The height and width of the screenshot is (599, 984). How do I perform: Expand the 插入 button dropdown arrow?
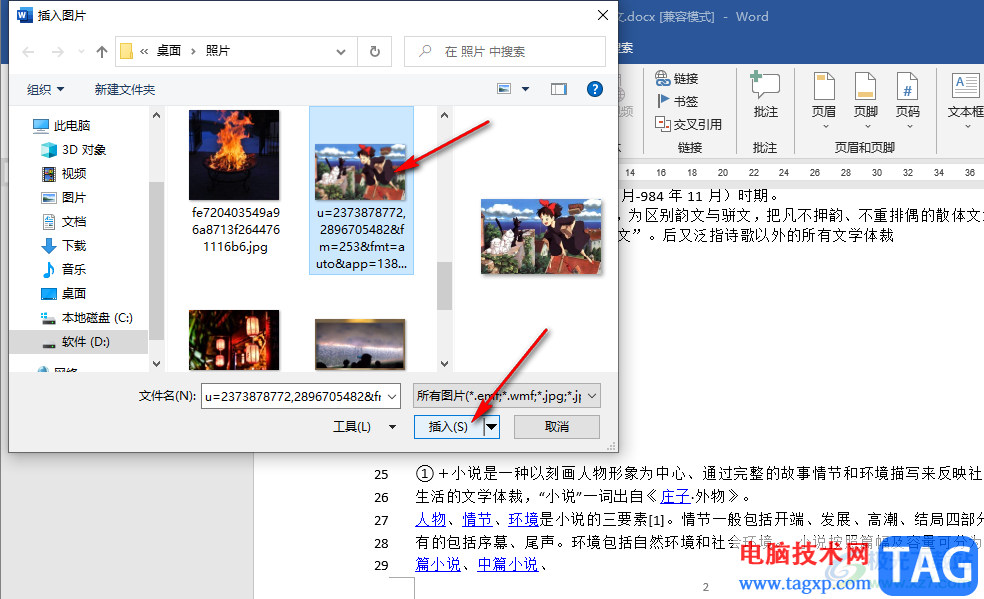click(x=492, y=427)
